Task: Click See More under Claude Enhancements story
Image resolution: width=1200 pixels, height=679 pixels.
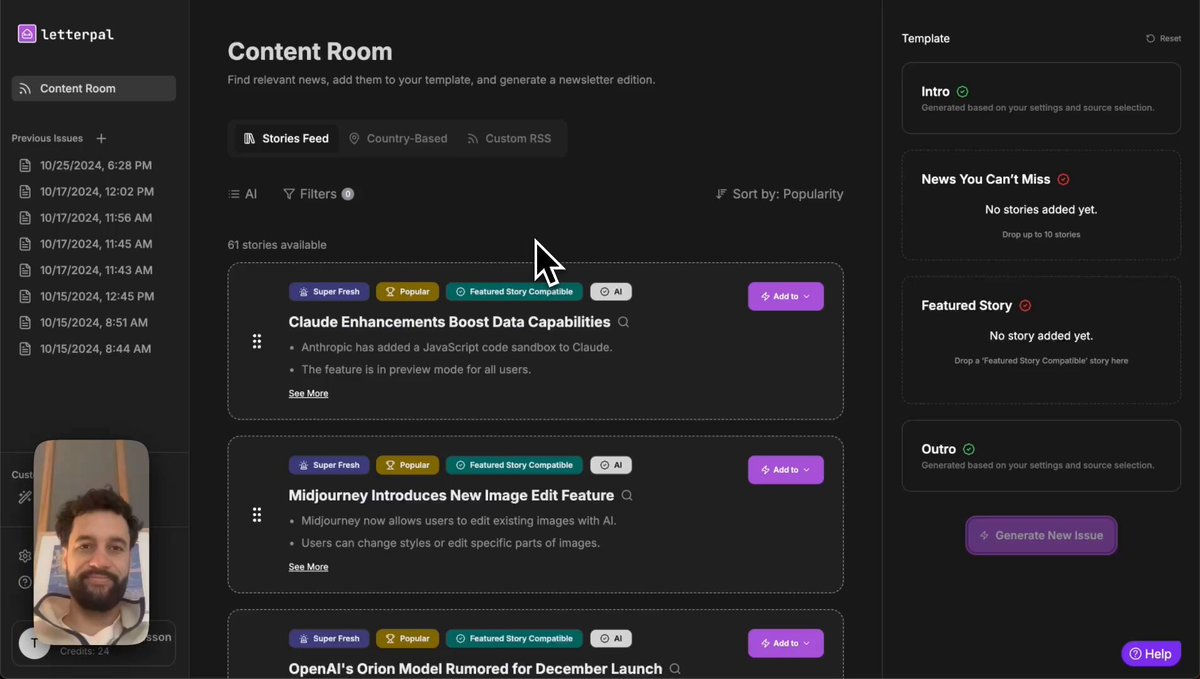Action: pos(308,393)
